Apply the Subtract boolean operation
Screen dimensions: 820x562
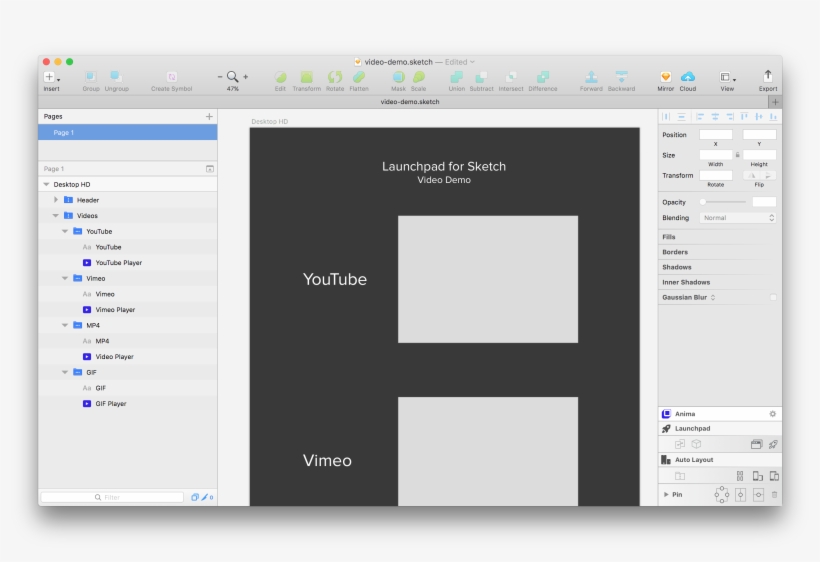tap(481, 77)
